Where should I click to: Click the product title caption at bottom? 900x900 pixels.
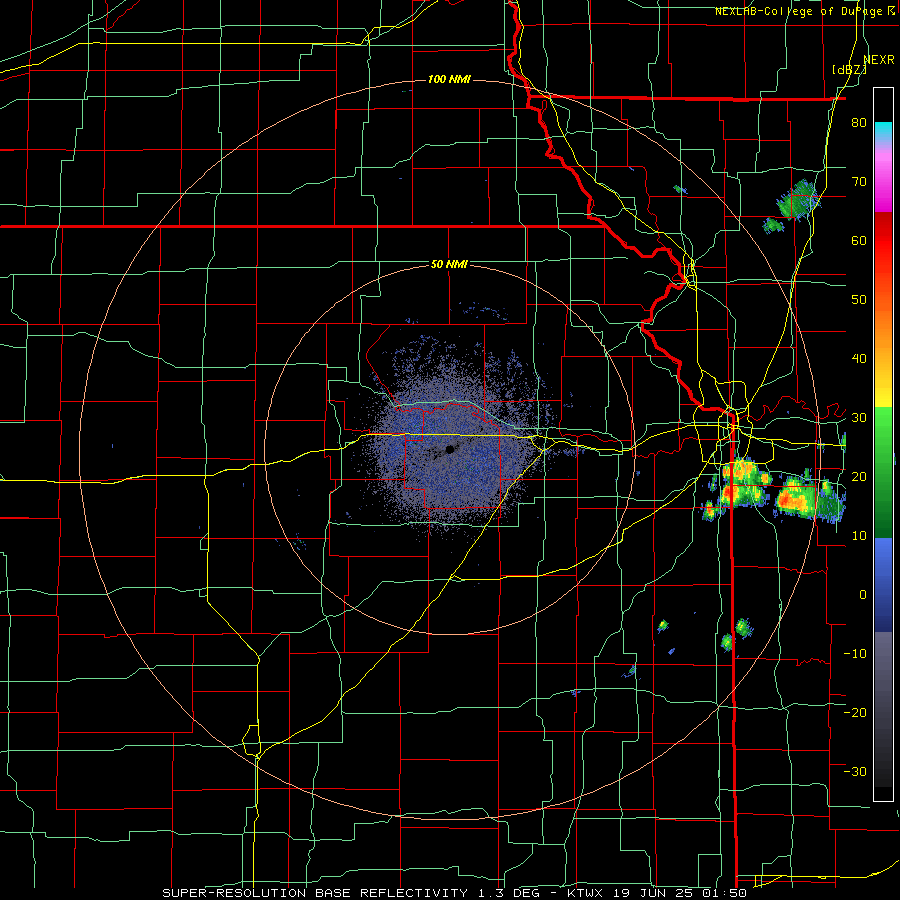[454, 893]
